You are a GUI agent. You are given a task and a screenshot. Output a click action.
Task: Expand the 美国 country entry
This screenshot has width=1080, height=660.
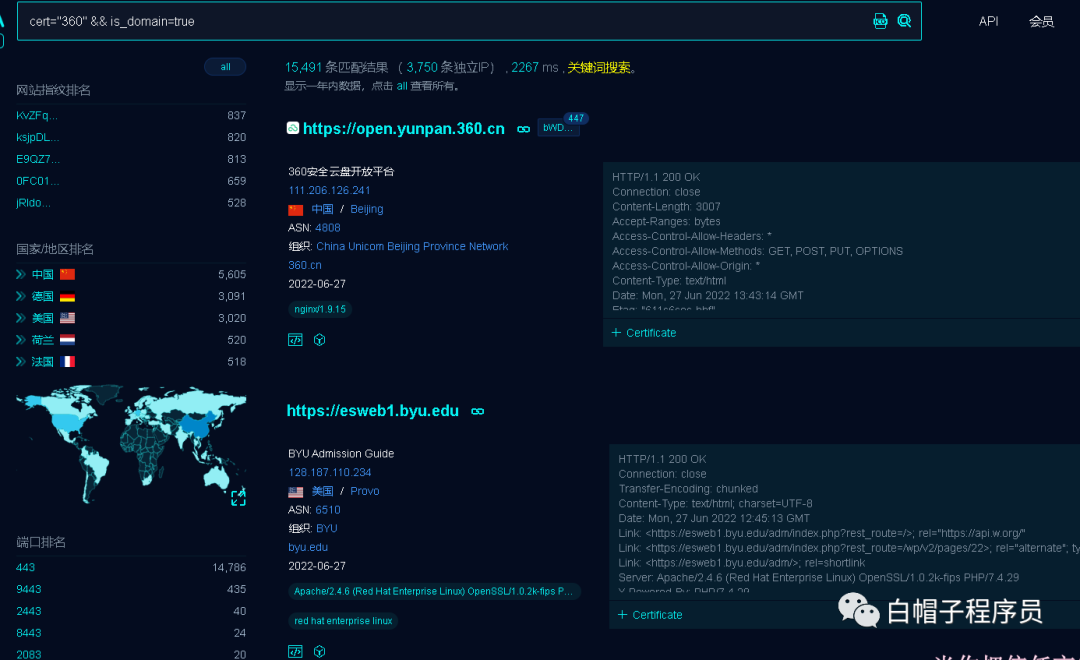pos(21,318)
